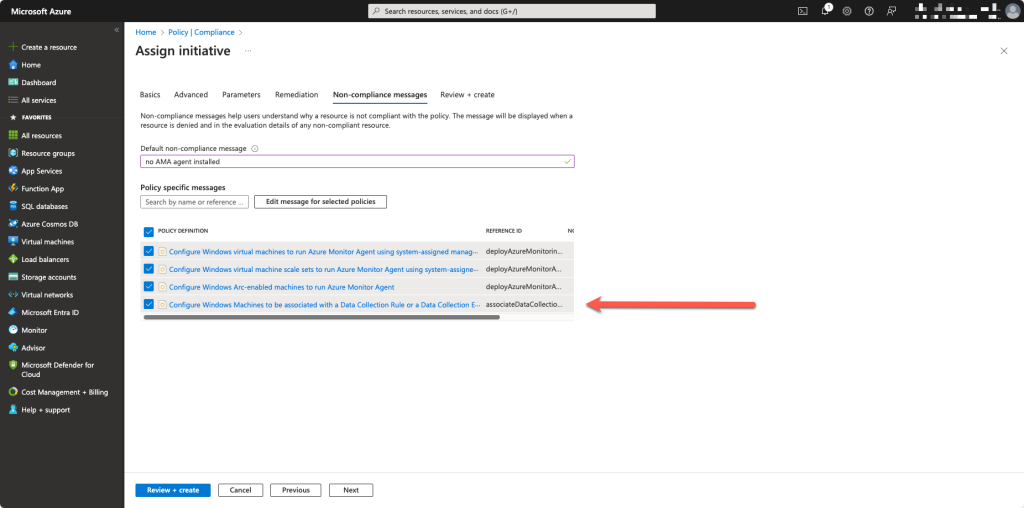Switch to the Parameters tab
Viewport: 1024px width, 508px height.
click(x=241, y=95)
